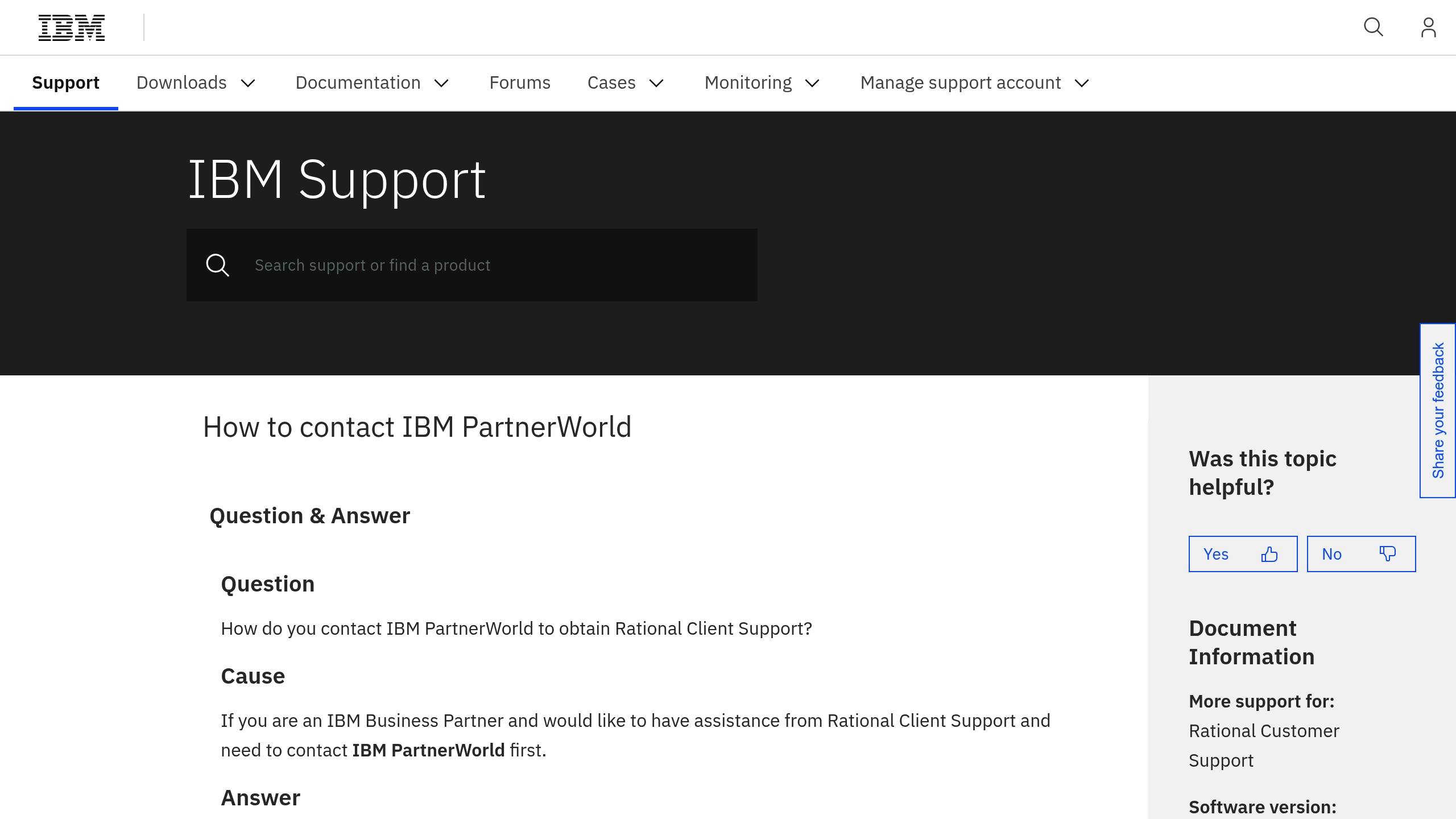Expand the Manage support account chevron

point(1082,83)
